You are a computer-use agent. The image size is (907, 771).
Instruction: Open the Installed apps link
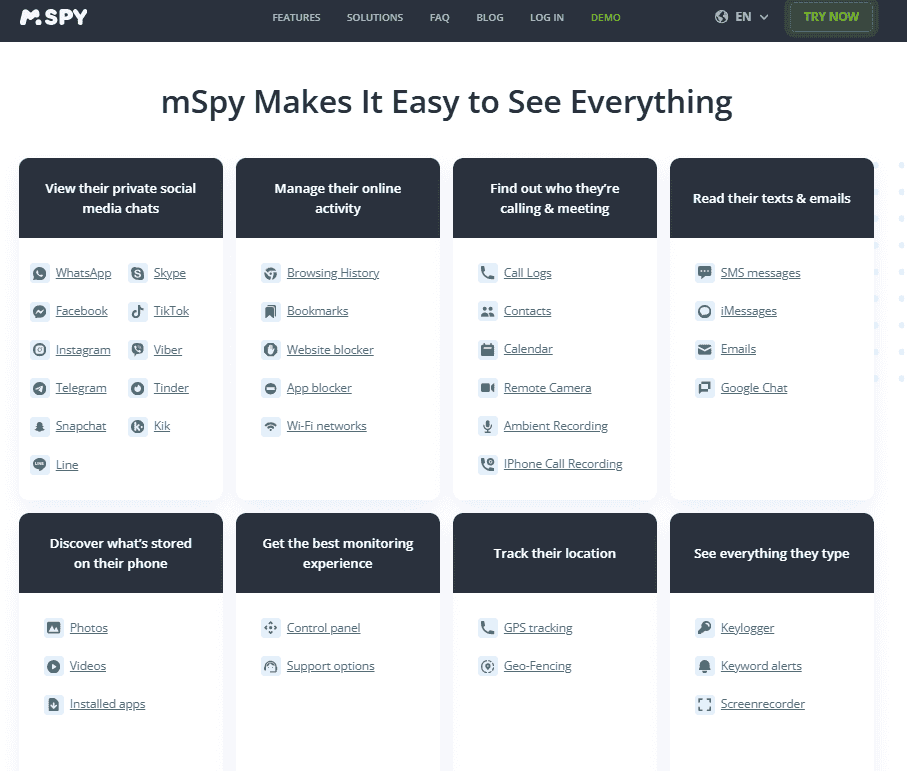pos(108,704)
